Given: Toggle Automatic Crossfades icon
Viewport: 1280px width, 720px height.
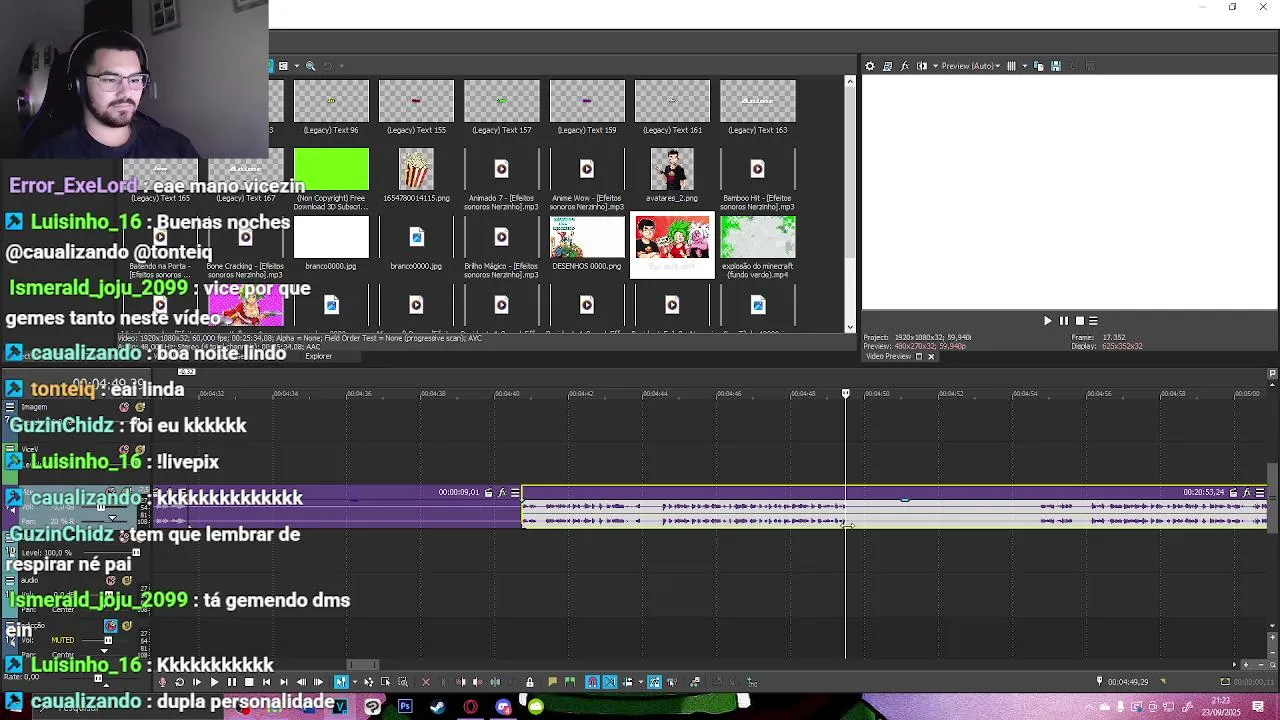Looking at the screenshot, I should [x=610, y=682].
